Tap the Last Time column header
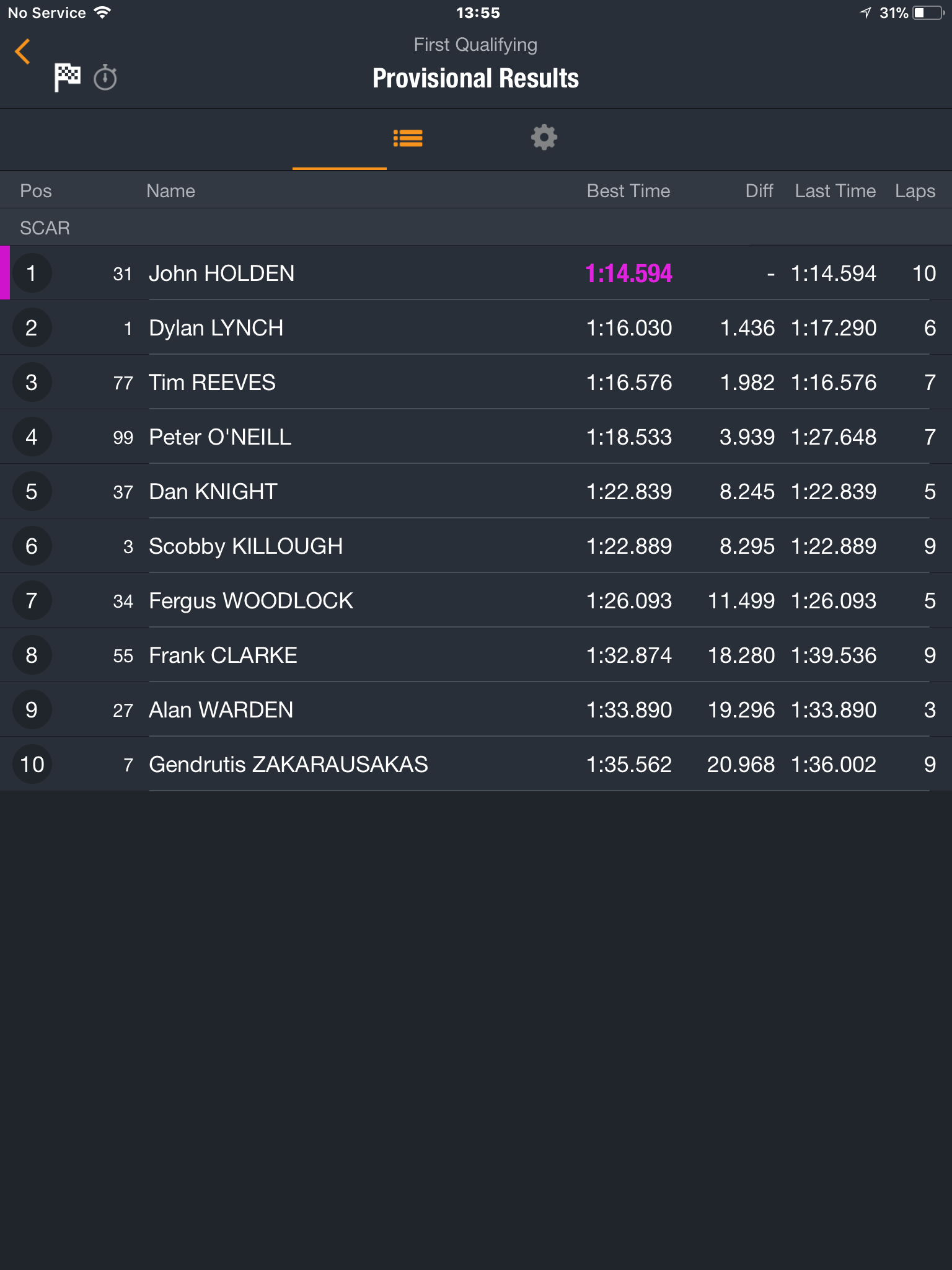The width and height of the screenshot is (952, 1270). 835,191
